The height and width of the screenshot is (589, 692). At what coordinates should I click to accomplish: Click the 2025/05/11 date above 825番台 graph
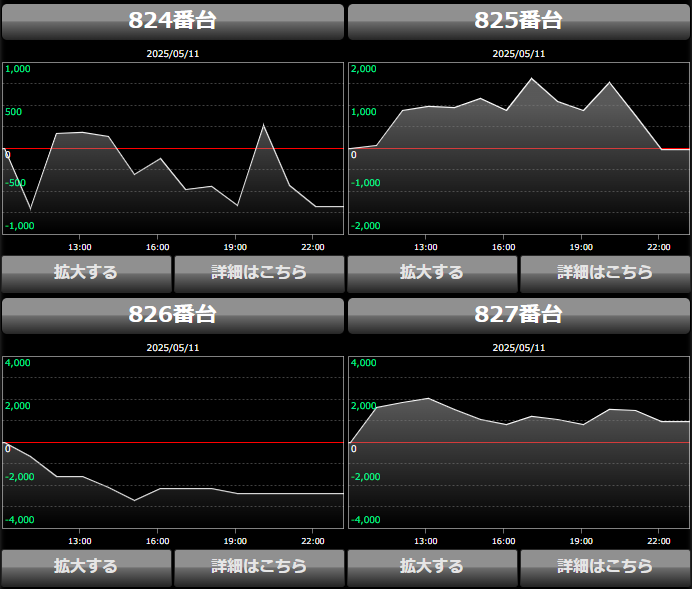pyautogui.click(x=519, y=54)
